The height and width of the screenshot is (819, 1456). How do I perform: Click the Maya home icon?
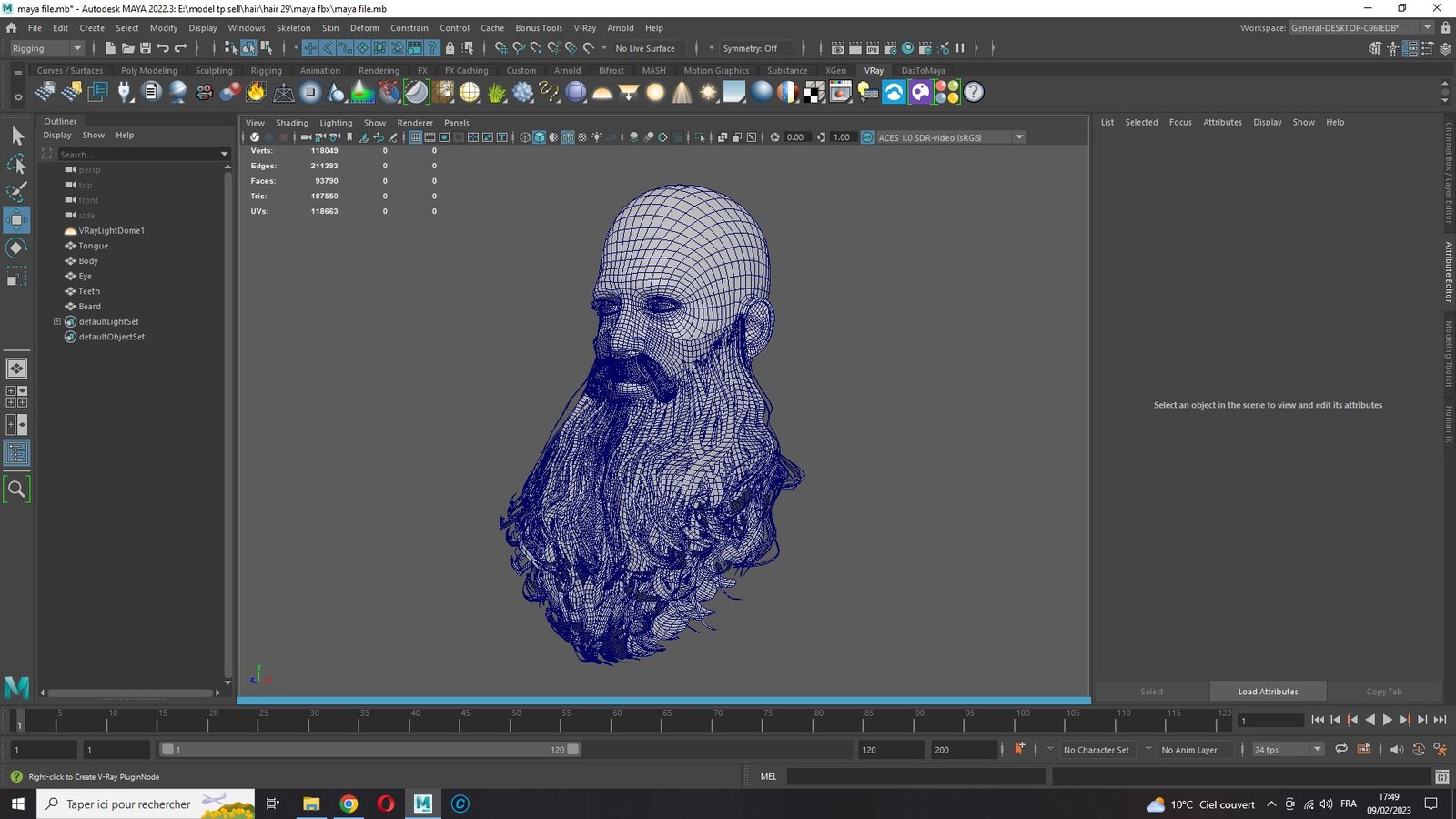11,28
